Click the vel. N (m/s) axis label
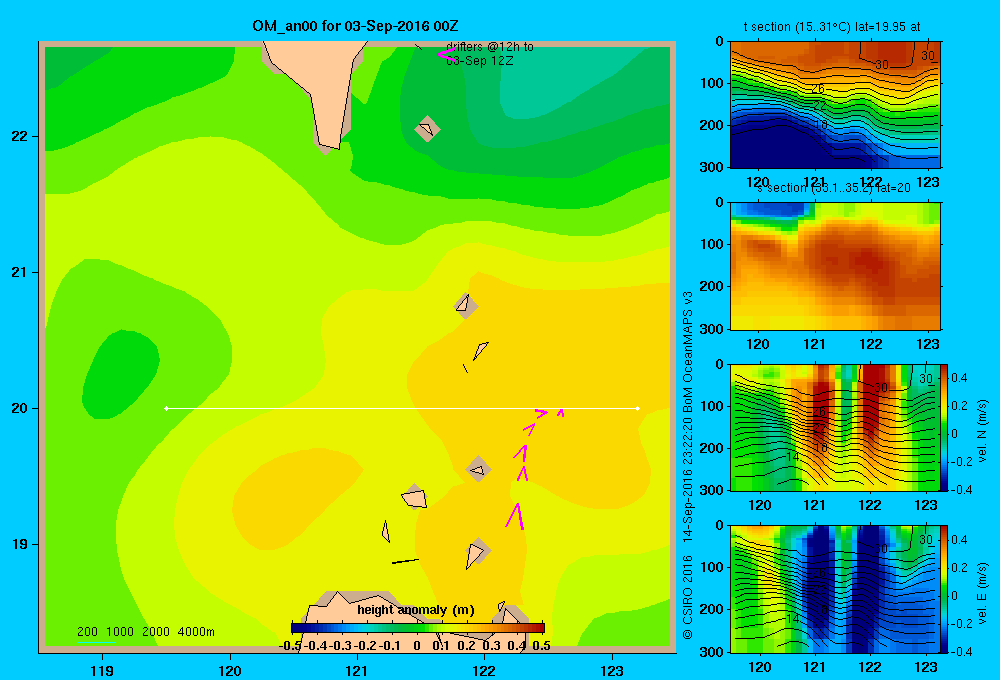1000x680 pixels. click(x=982, y=431)
